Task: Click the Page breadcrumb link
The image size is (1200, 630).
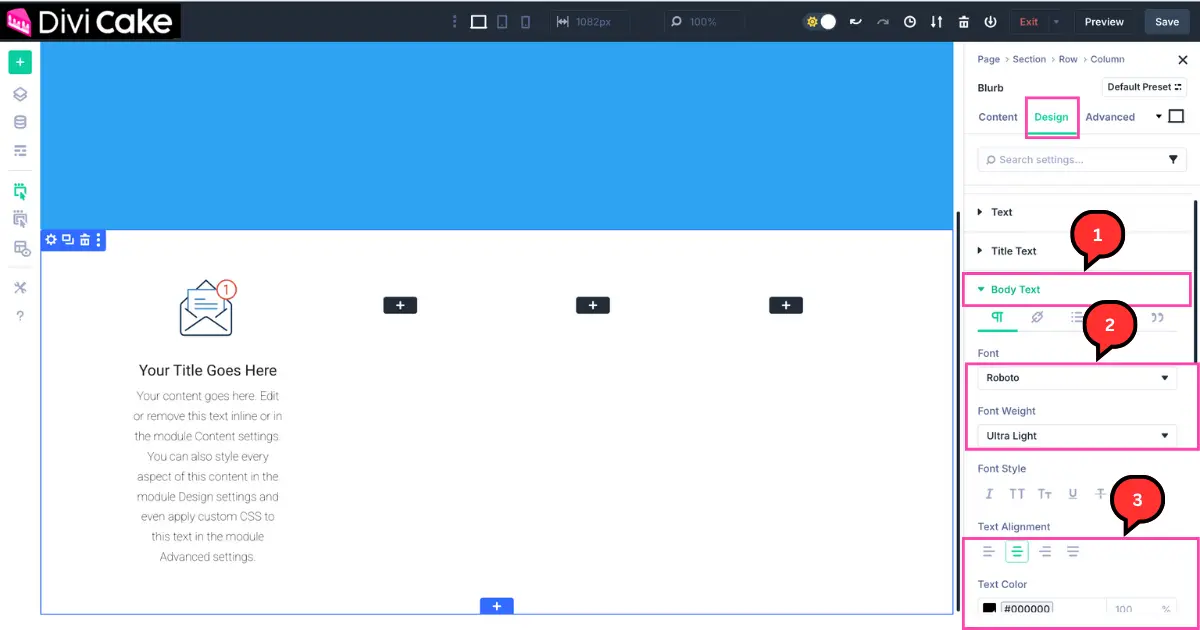Action: pyautogui.click(x=989, y=59)
